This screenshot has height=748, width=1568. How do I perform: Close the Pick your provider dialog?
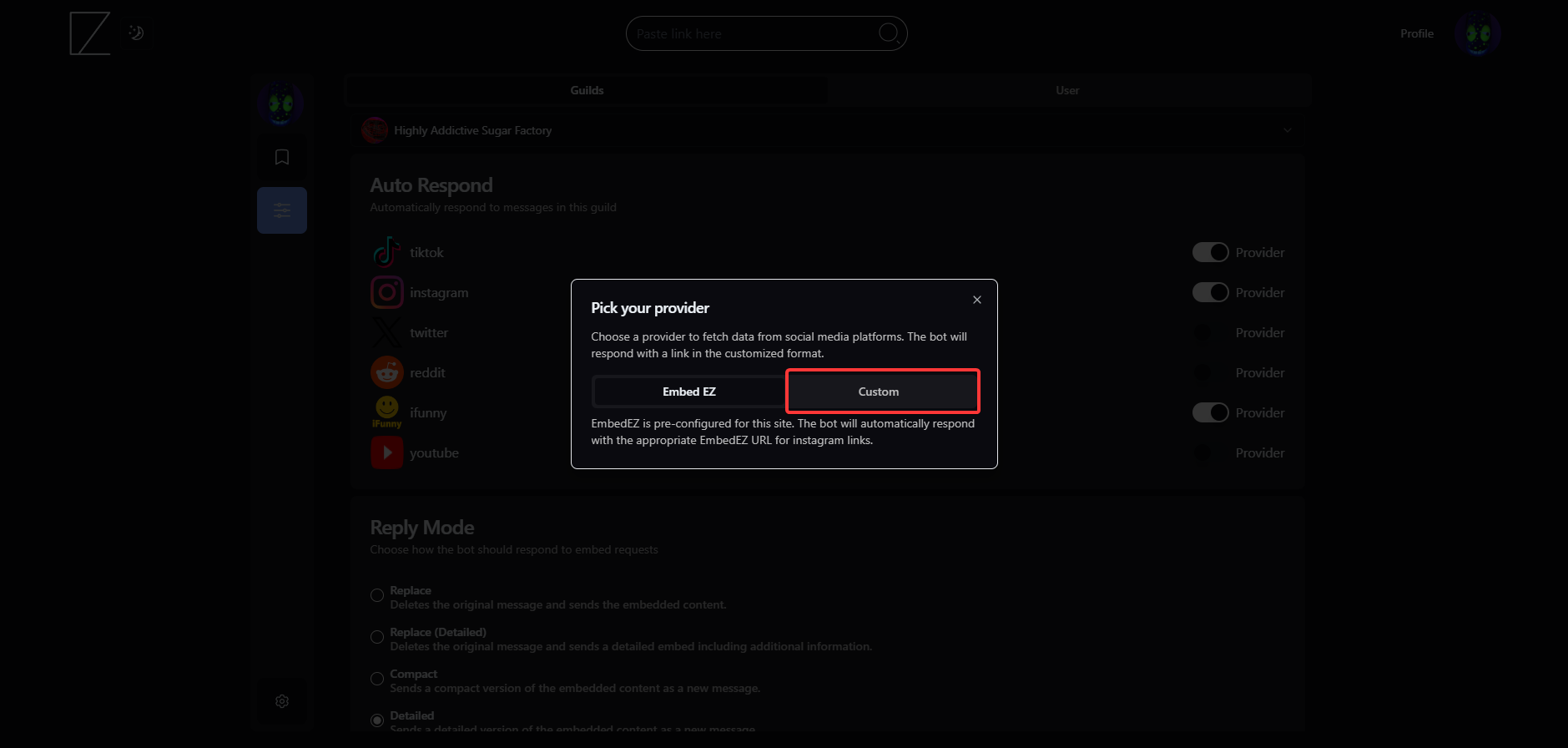976,300
